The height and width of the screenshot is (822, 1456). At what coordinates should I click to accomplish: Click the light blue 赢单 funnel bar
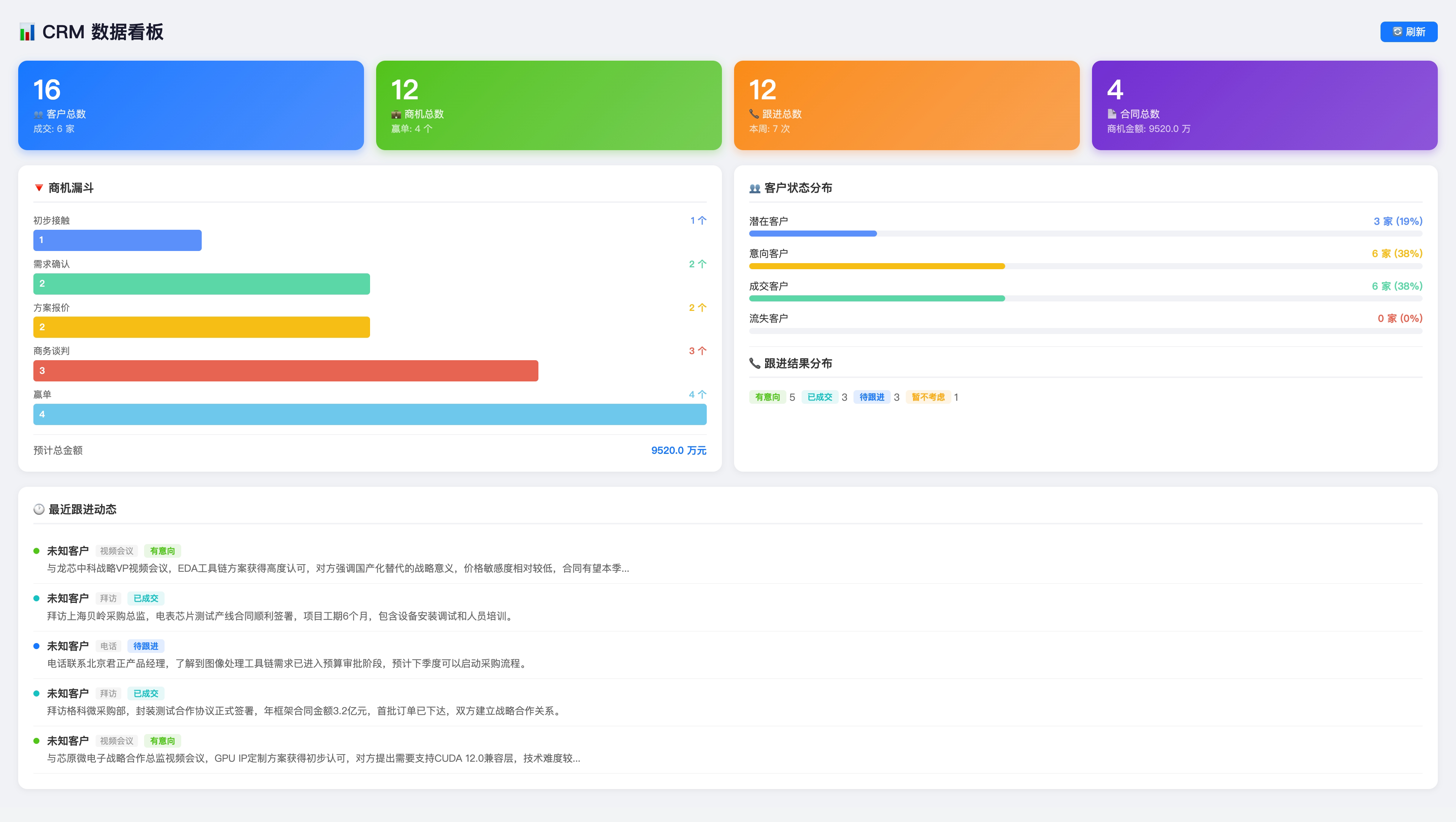coord(370,414)
